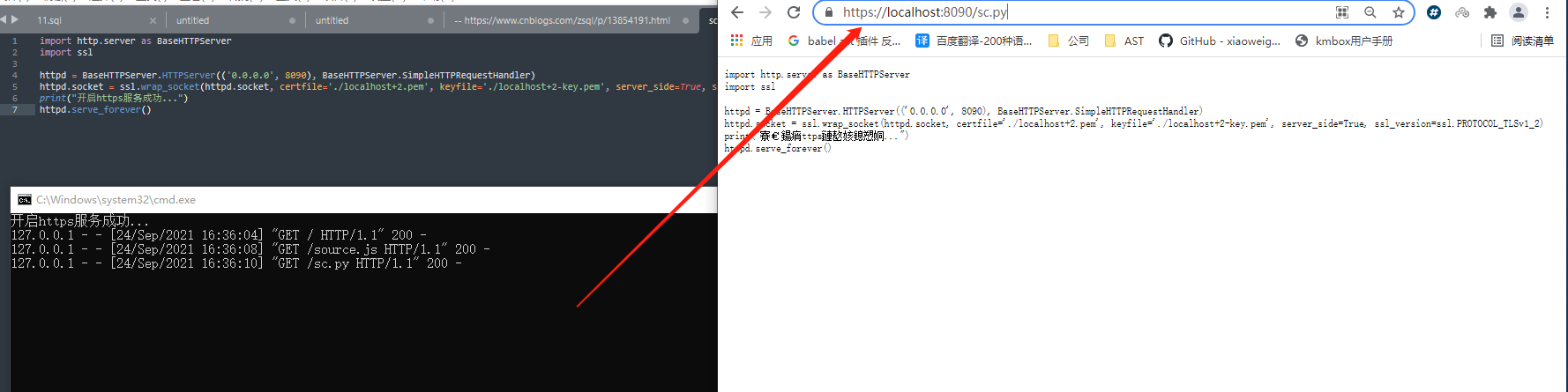Click 'httpd.serve_forever()' in the code editor
This screenshot has width=1568, height=392.
tap(95, 109)
